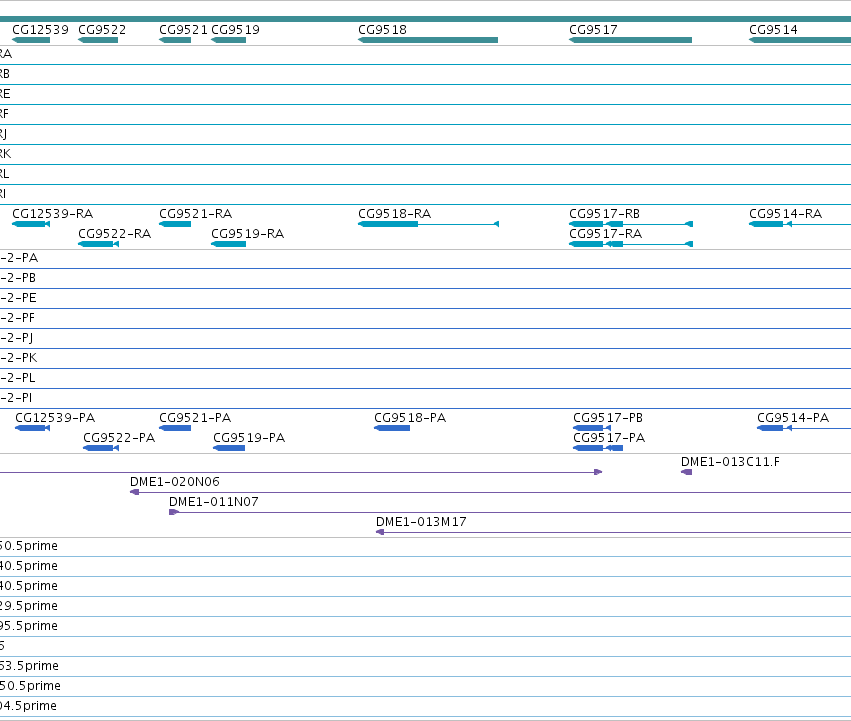851x721 pixels.
Task: Select the DME1-013M17 purple arrowhead
Action: click(x=380, y=532)
